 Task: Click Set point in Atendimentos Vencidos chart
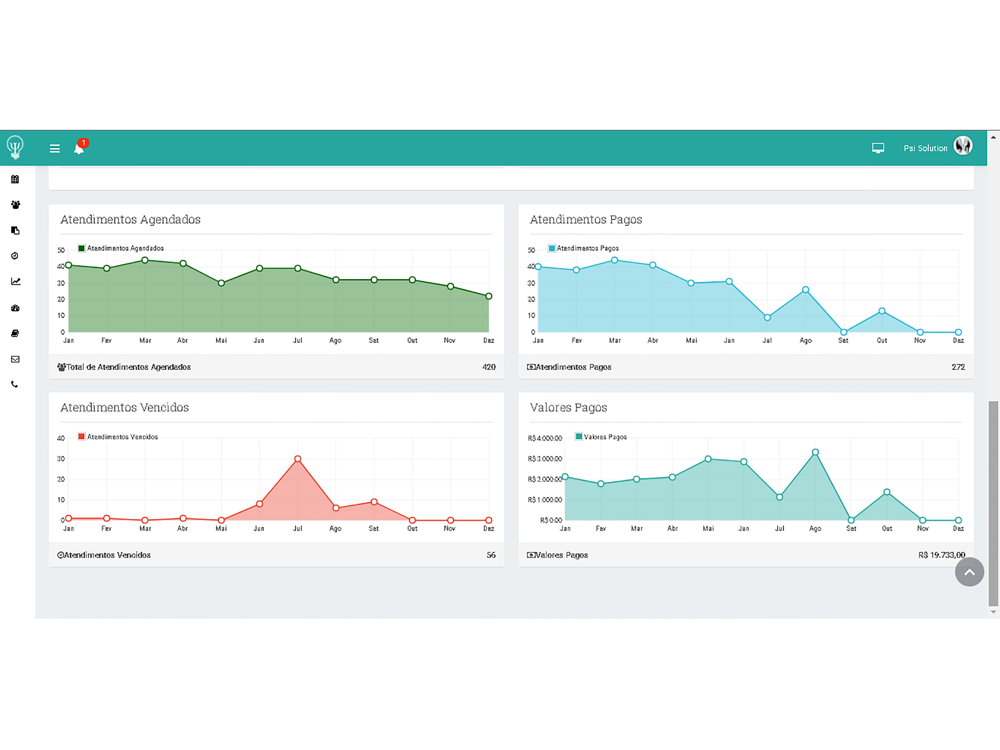point(374,502)
